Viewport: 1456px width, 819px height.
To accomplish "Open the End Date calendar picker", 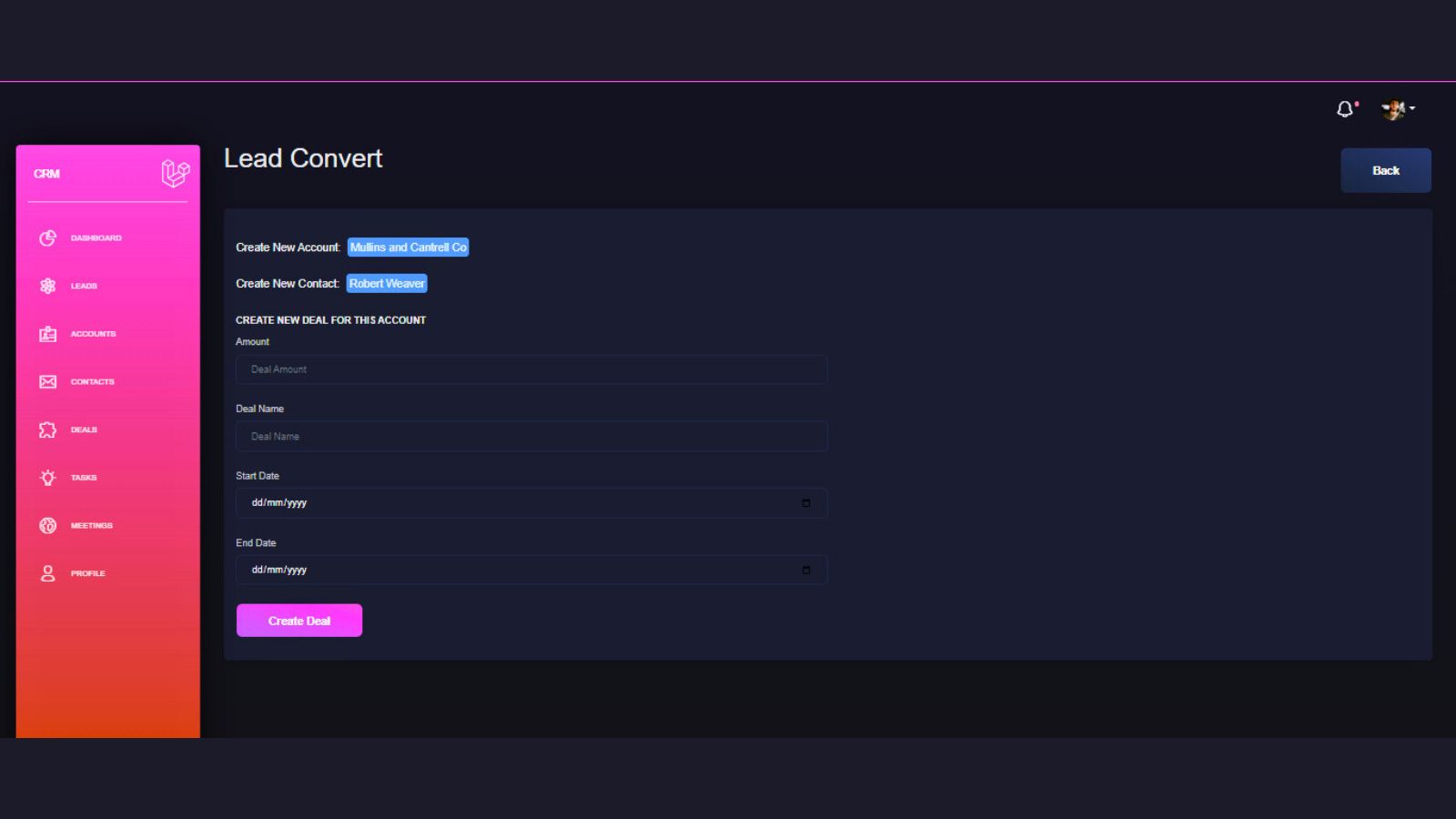I will coord(806,571).
